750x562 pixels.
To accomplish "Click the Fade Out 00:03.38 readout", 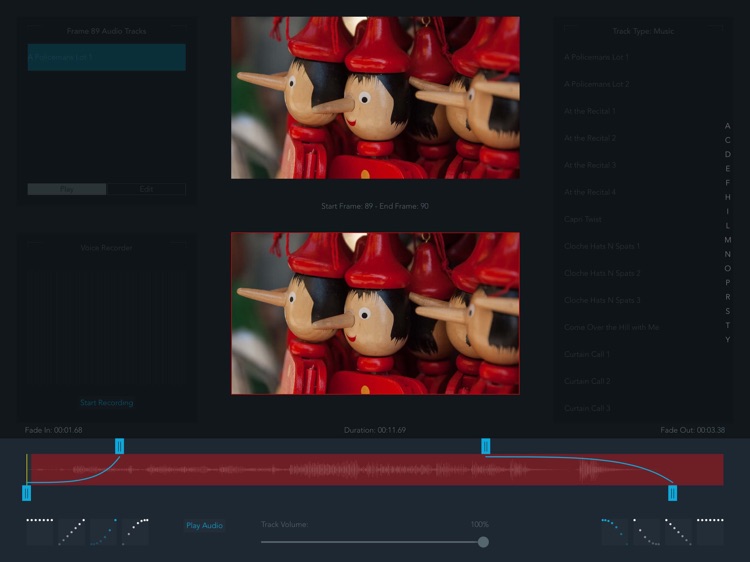I will pyautogui.click(x=693, y=430).
